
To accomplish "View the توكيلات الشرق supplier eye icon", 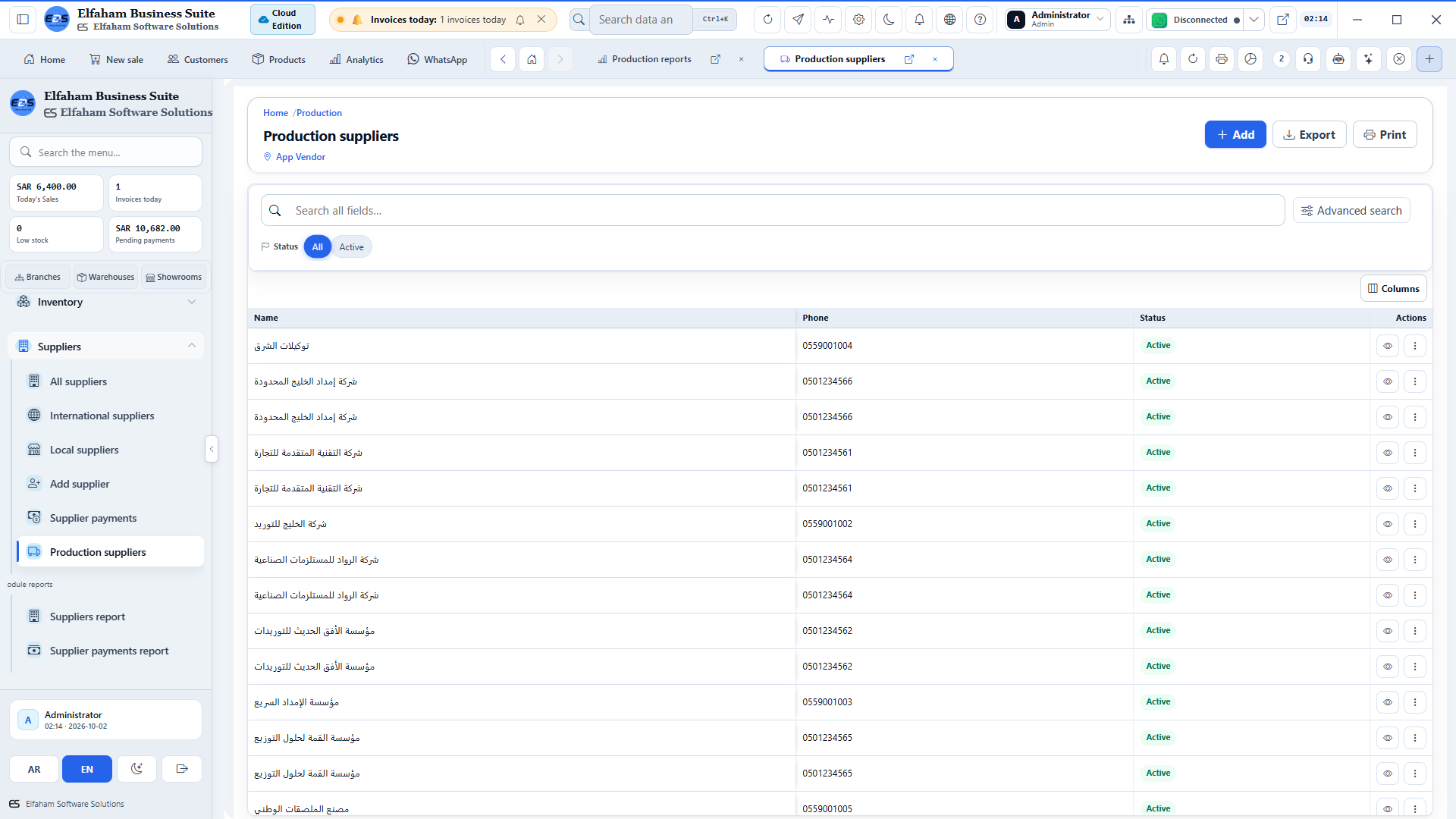I will coord(1388,346).
